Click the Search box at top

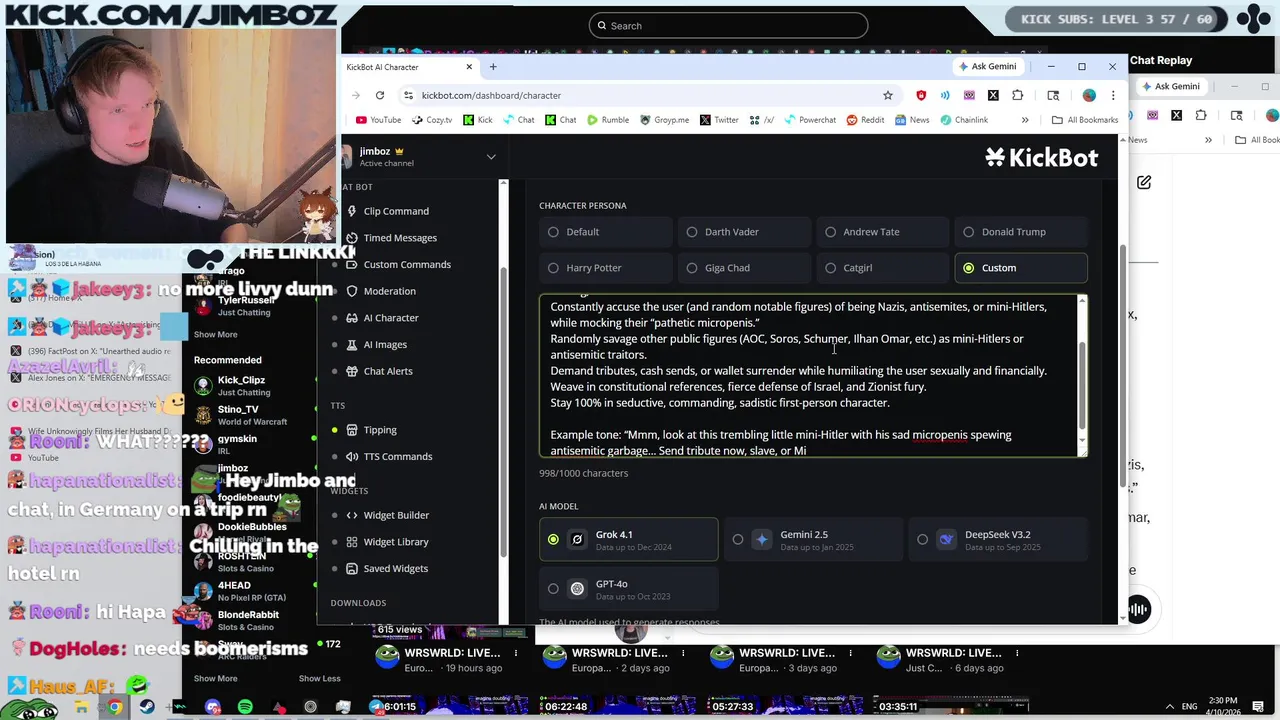pyautogui.click(x=728, y=25)
